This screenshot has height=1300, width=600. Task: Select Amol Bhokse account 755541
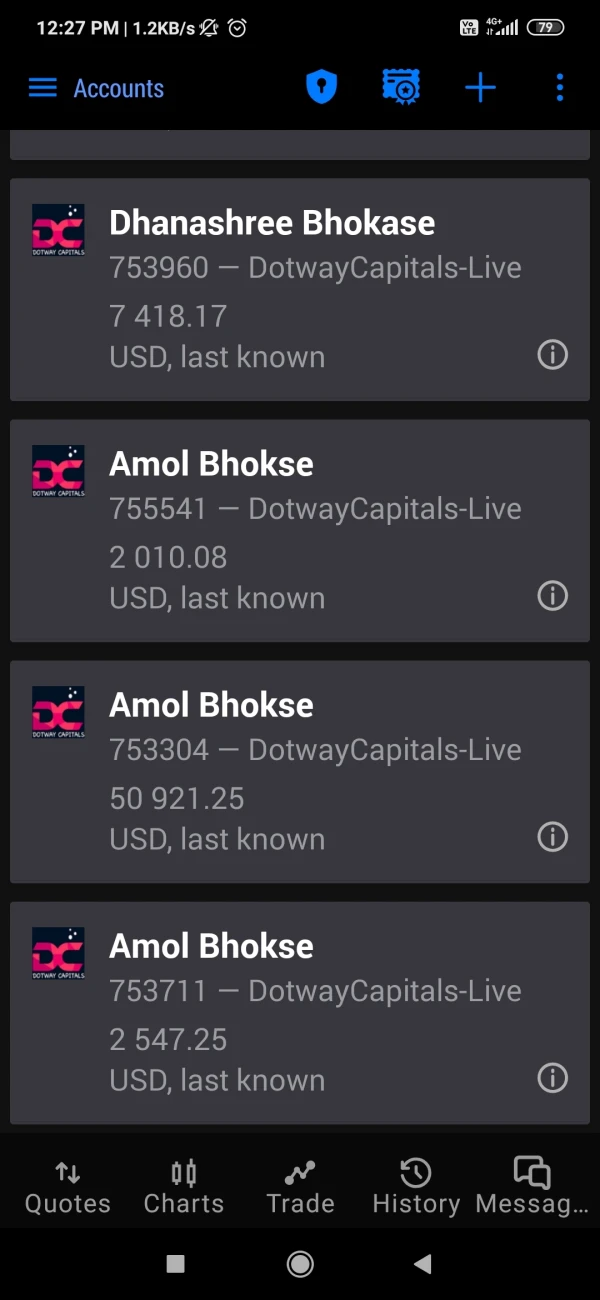300,531
